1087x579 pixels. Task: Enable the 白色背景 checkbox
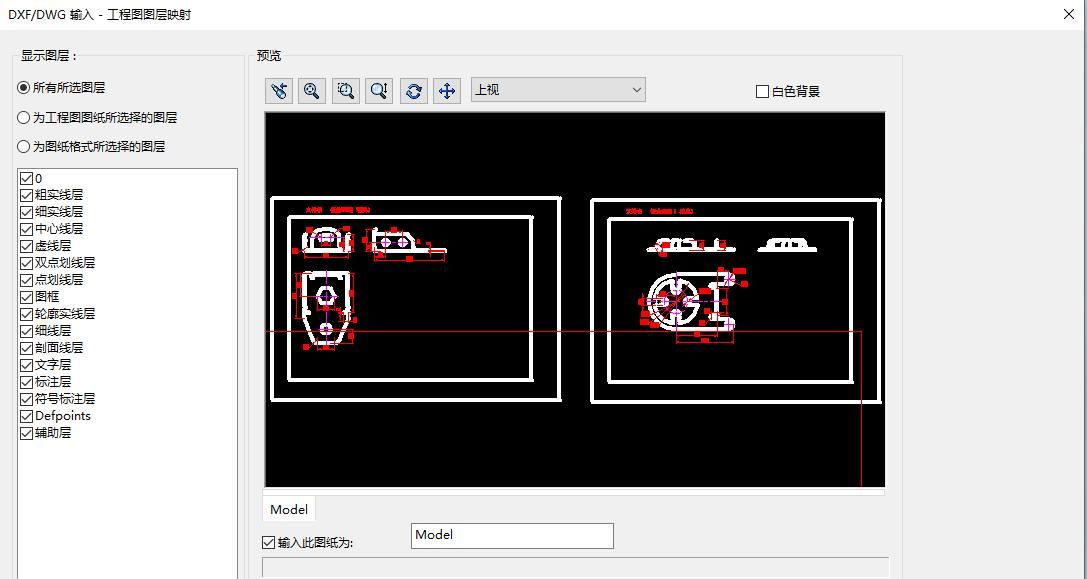click(763, 92)
